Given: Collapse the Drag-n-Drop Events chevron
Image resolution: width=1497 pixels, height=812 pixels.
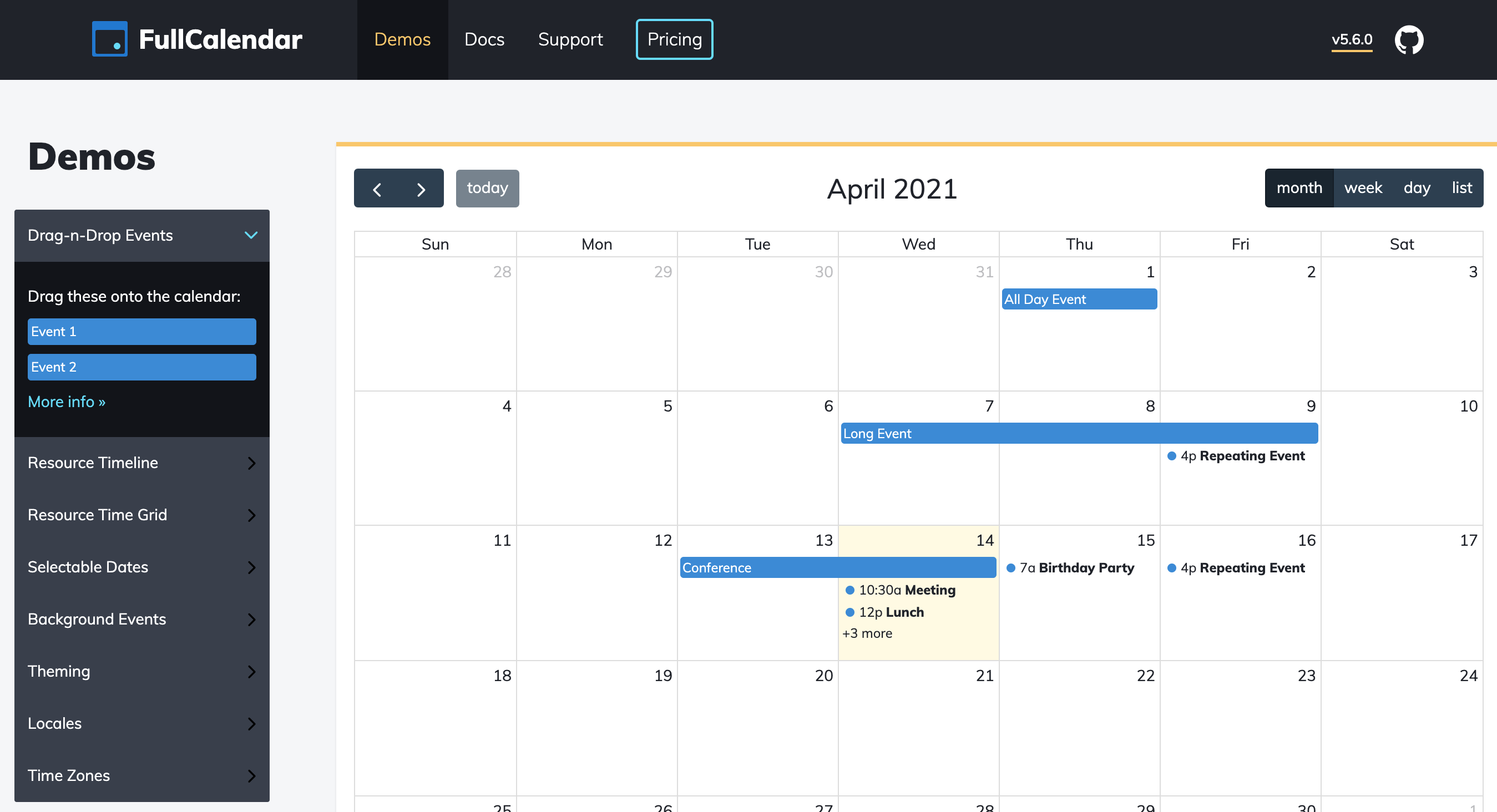Looking at the screenshot, I should 250,235.
